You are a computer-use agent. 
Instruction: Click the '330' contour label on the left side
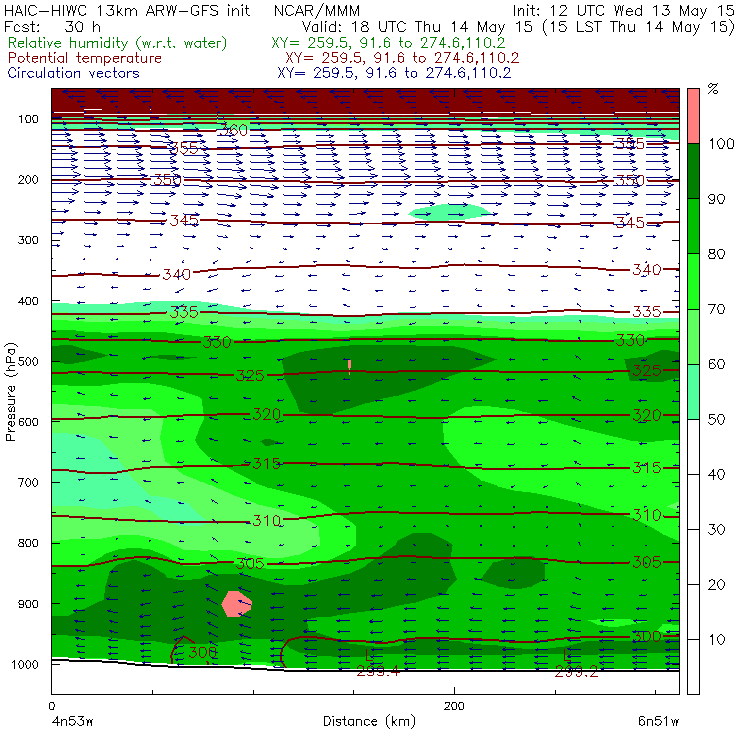(217, 342)
